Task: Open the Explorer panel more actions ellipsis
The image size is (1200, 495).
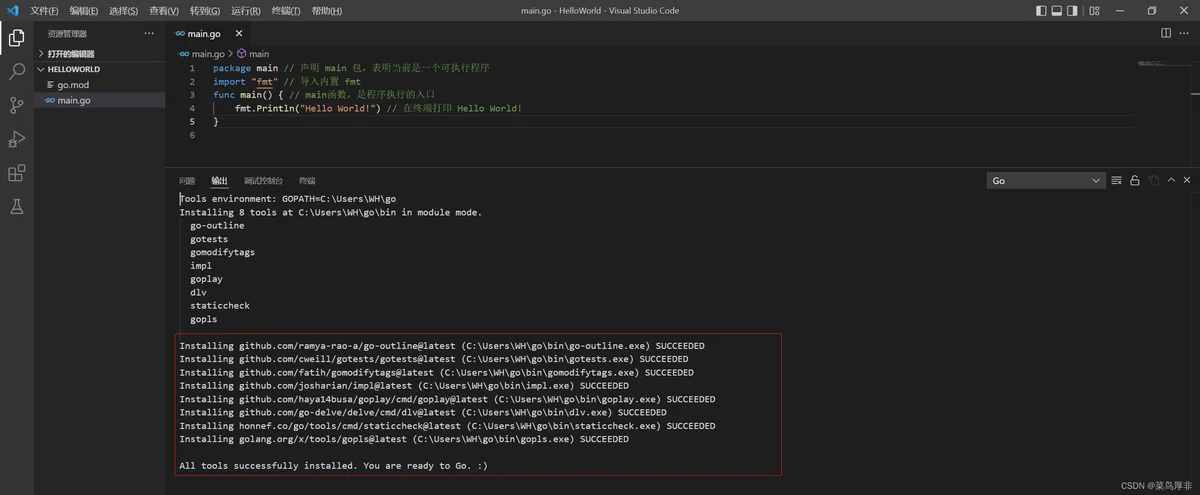Action: [149, 33]
